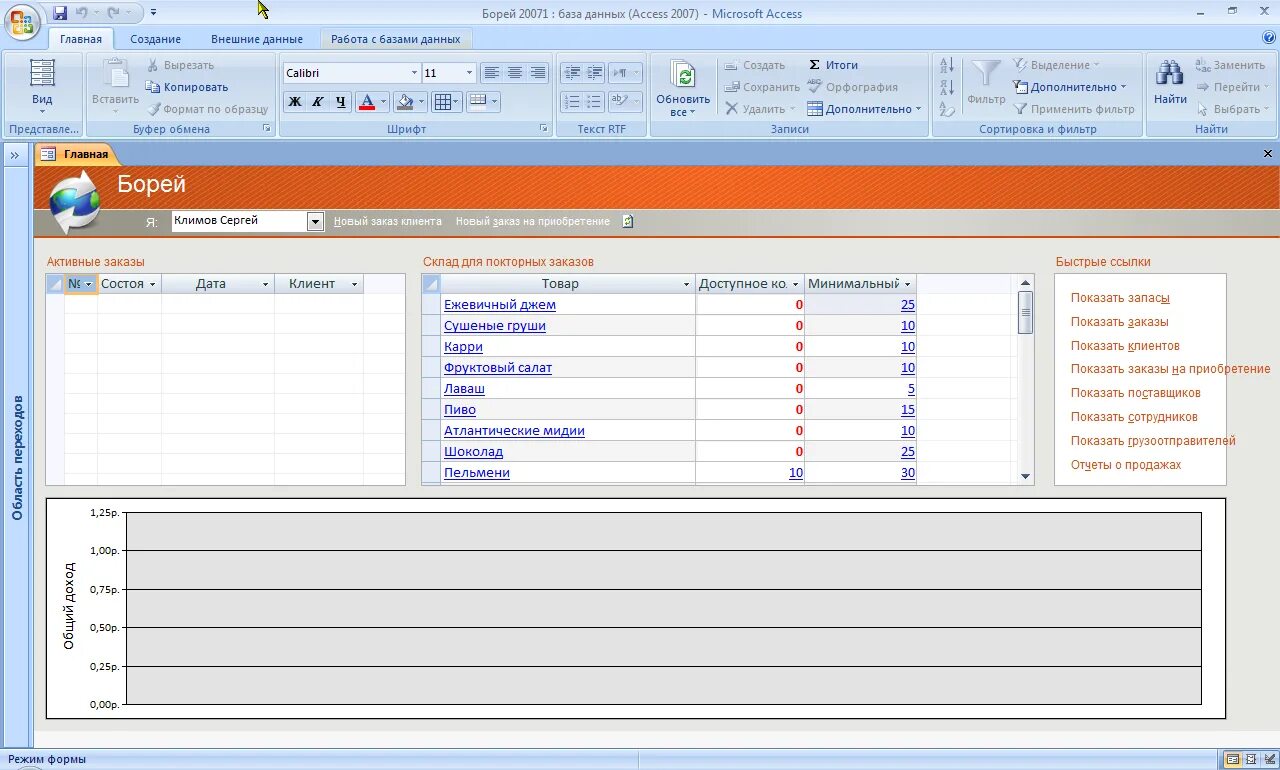The width and height of the screenshot is (1280, 770).
Task: Open Ежевичный джем product link
Action: pos(500,305)
